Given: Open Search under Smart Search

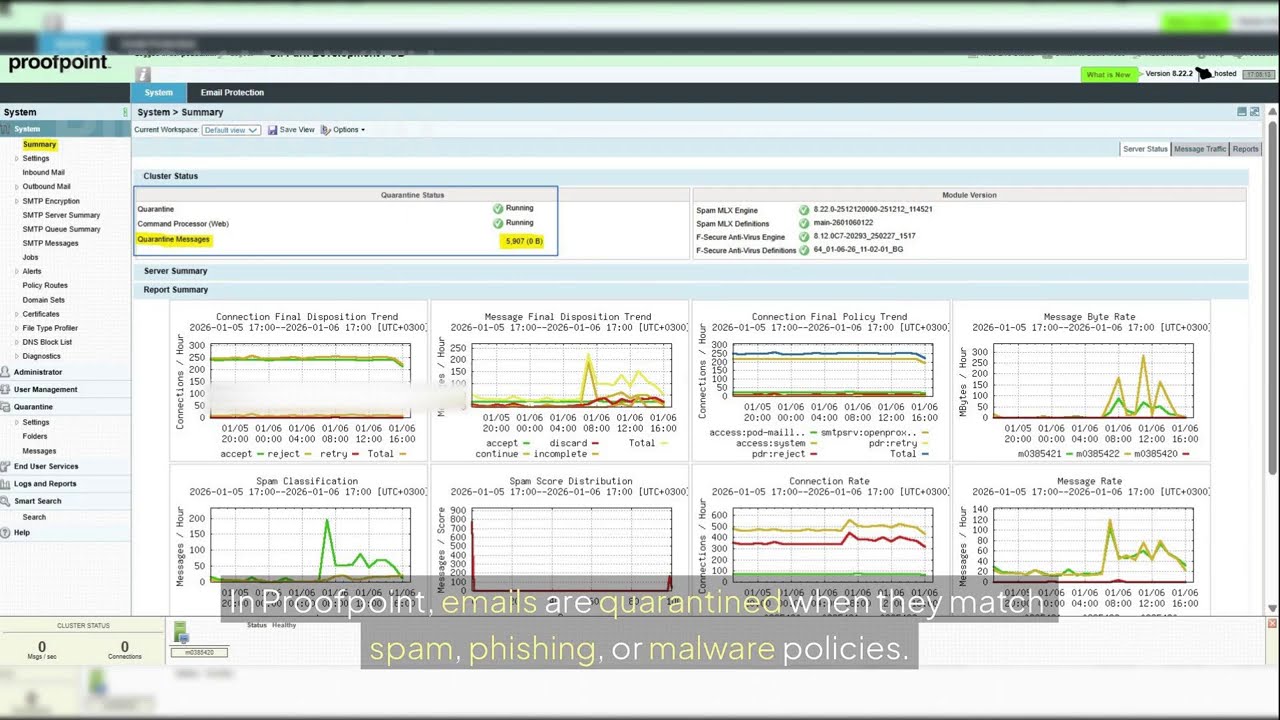Looking at the screenshot, I should point(34,517).
